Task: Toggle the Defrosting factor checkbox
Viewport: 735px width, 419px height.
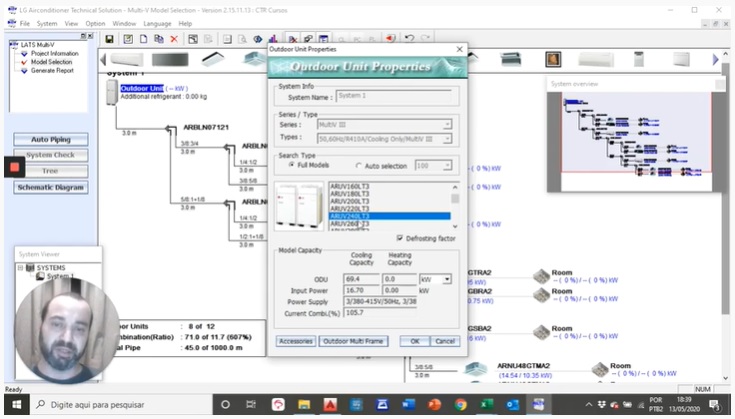Action: (401, 238)
